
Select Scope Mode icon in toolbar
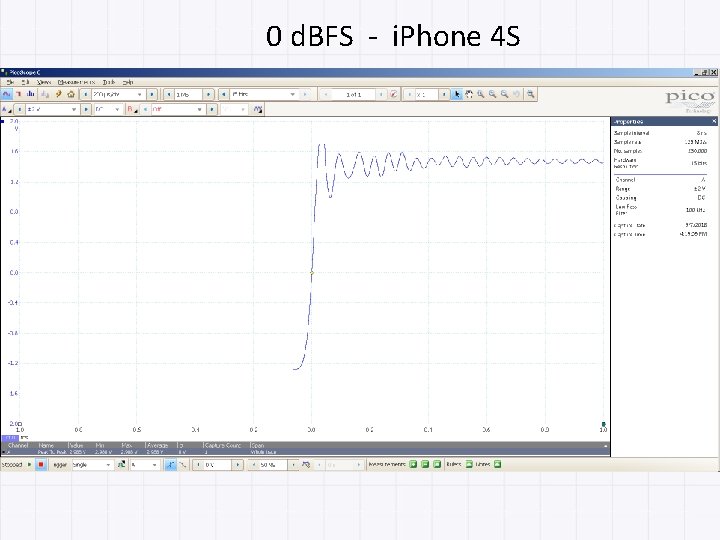pyautogui.click(x=6, y=94)
